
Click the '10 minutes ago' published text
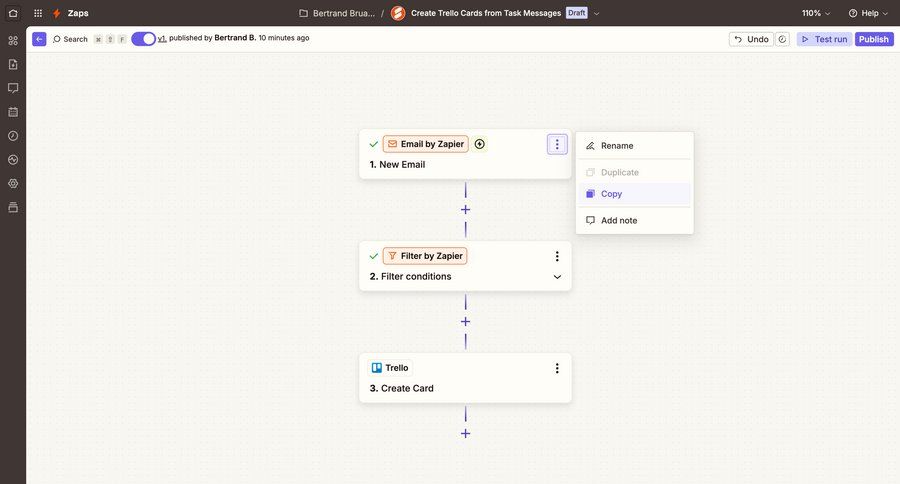click(284, 38)
